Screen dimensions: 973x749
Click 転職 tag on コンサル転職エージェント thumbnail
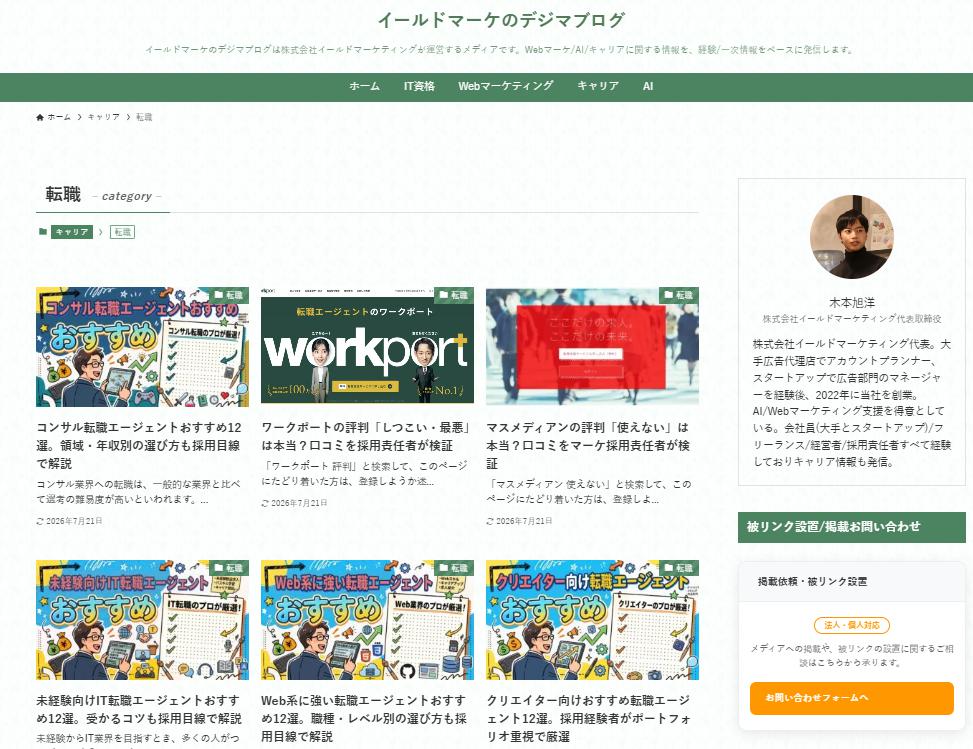coord(228,295)
